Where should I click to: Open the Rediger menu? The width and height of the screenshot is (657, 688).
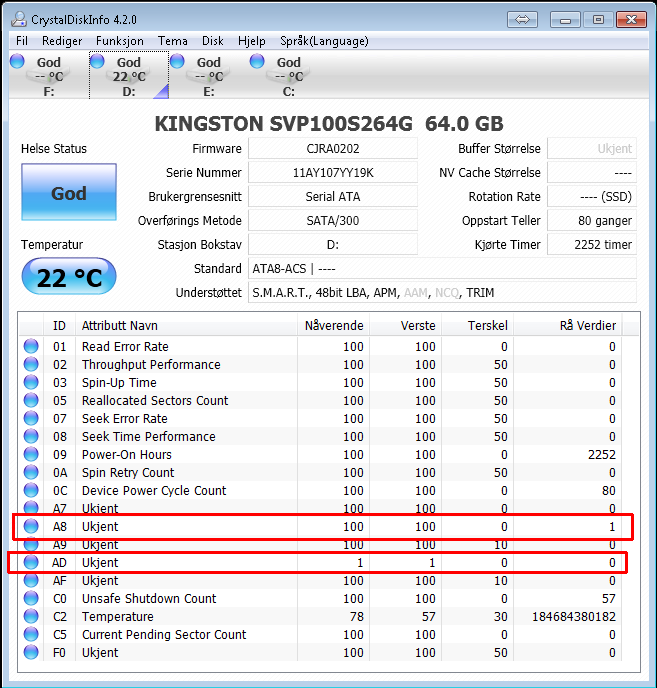pyautogui.click(x=62, y=41)
